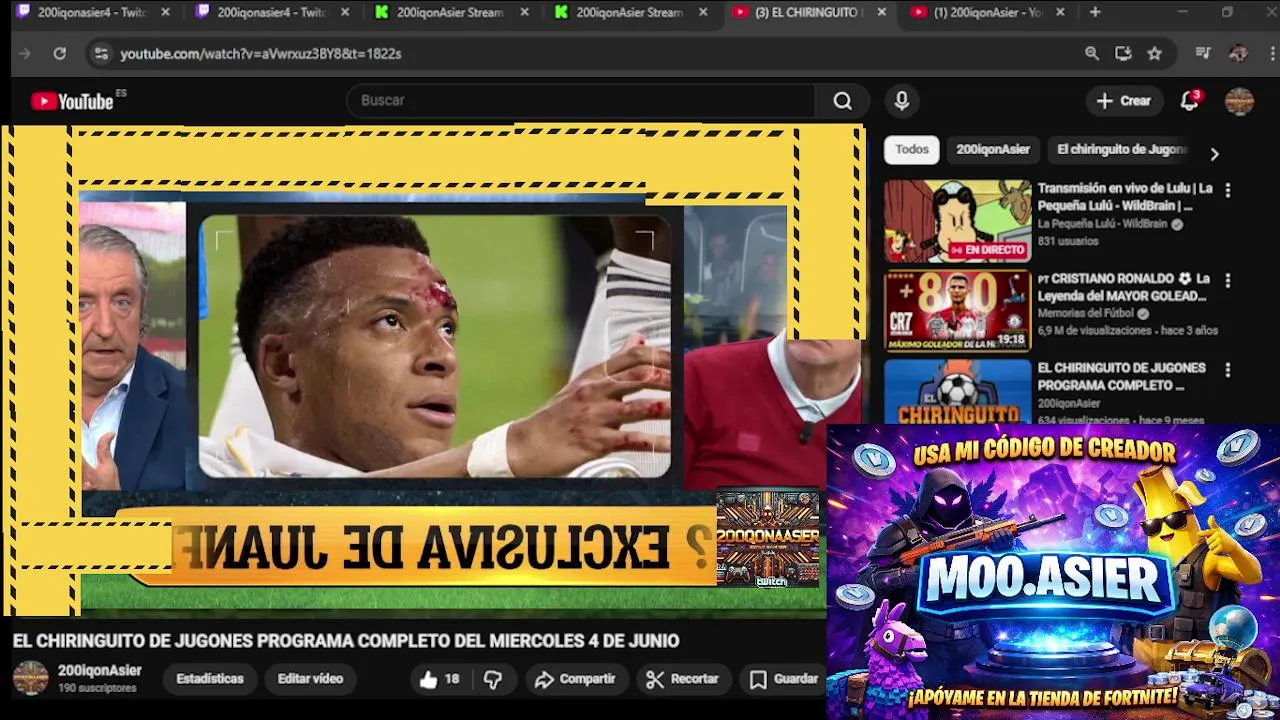Open title CRISTIANO RONALDO La Leyenda del MAYOR GOLEADOR
The image size is (1280, 720).
[x=1124, y=287]
